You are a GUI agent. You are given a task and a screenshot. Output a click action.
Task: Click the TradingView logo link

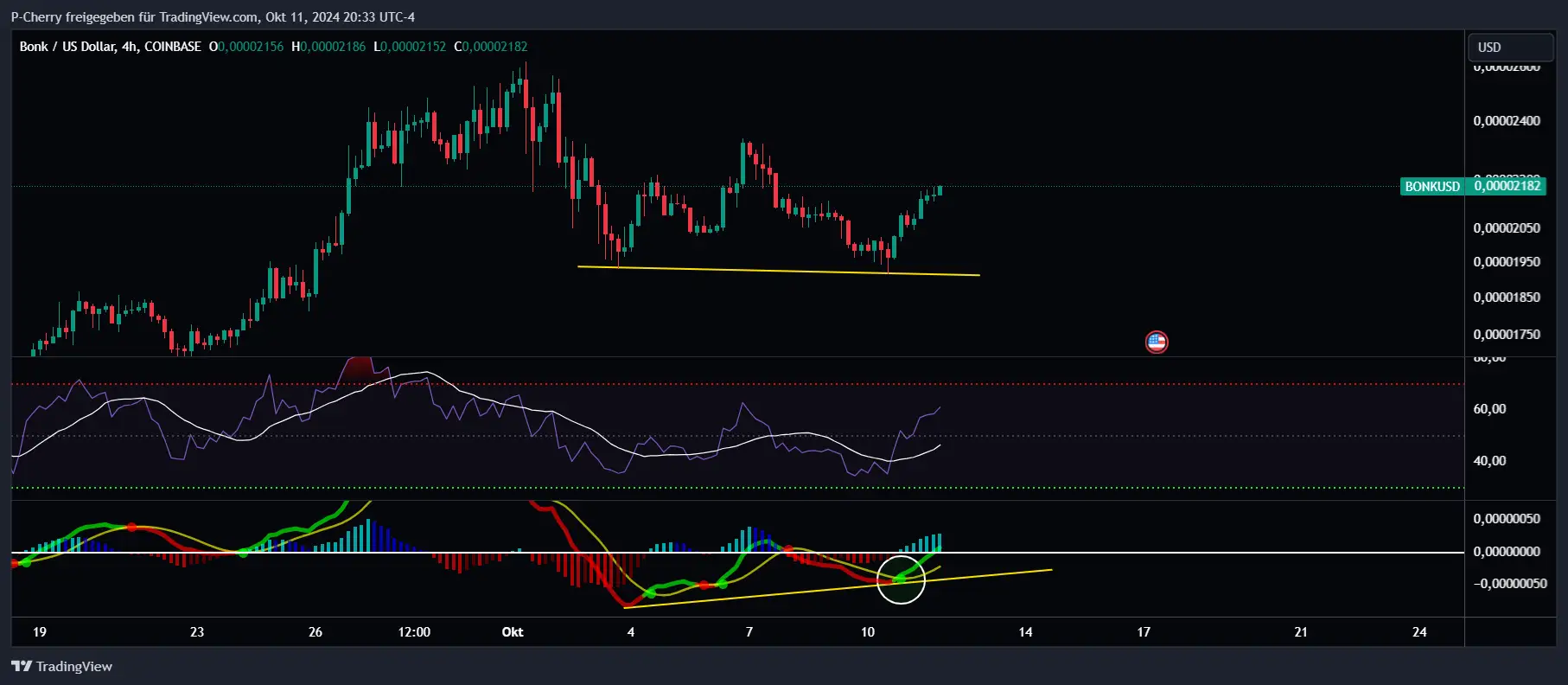(61, 666)
